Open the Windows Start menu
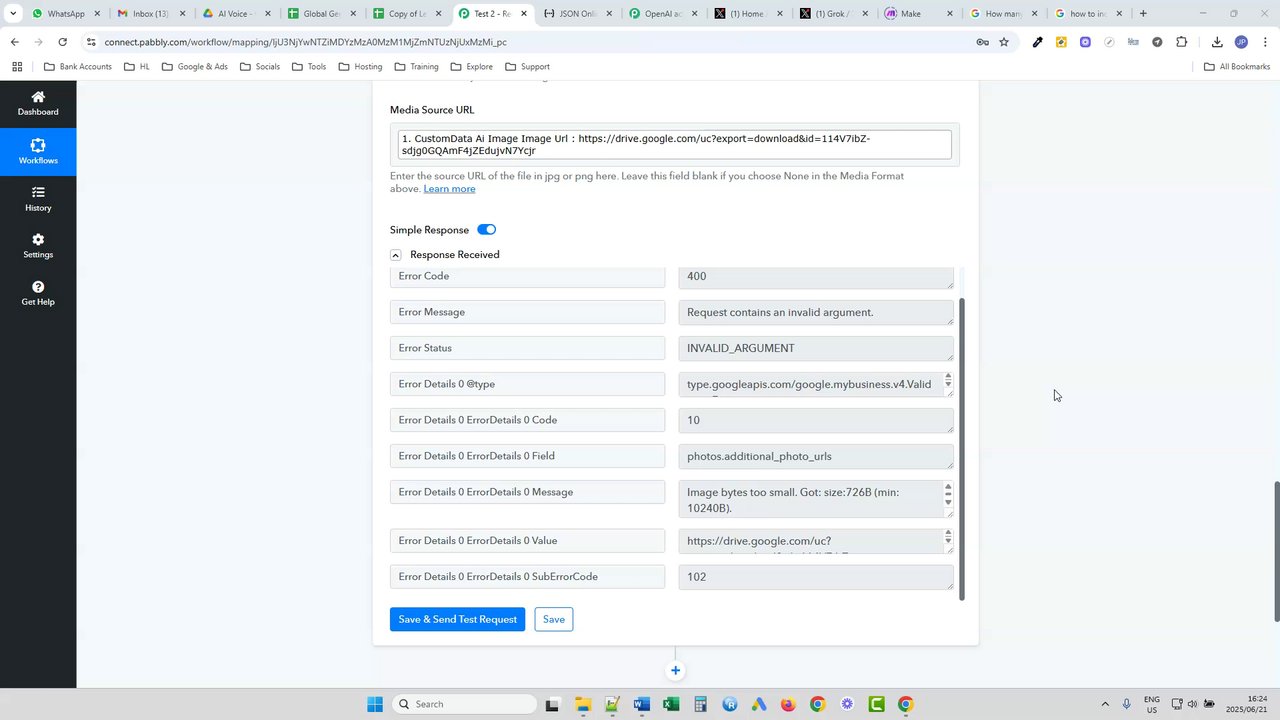This screenshot has height=720, width=1280. coord(375,704)
